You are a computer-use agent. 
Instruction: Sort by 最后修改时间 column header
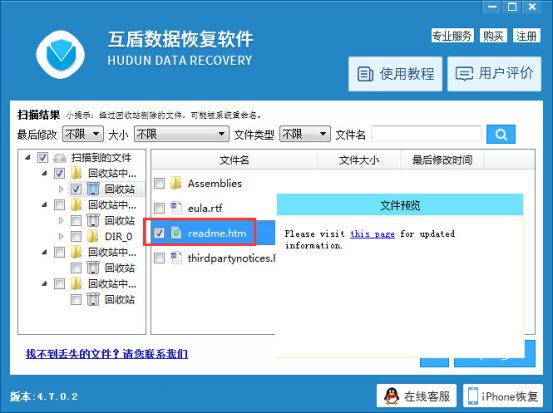442,160
